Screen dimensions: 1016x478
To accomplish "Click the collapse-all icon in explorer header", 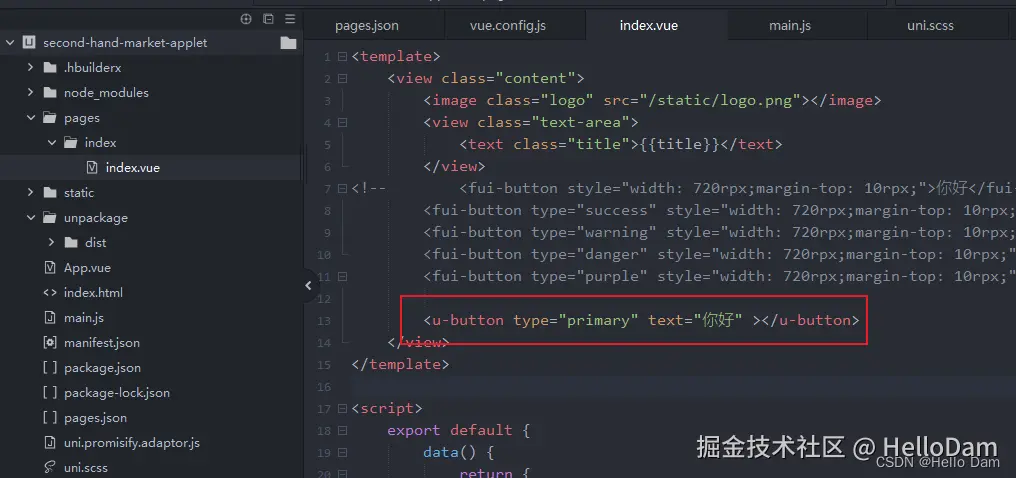I will click(x=268, y=19).
